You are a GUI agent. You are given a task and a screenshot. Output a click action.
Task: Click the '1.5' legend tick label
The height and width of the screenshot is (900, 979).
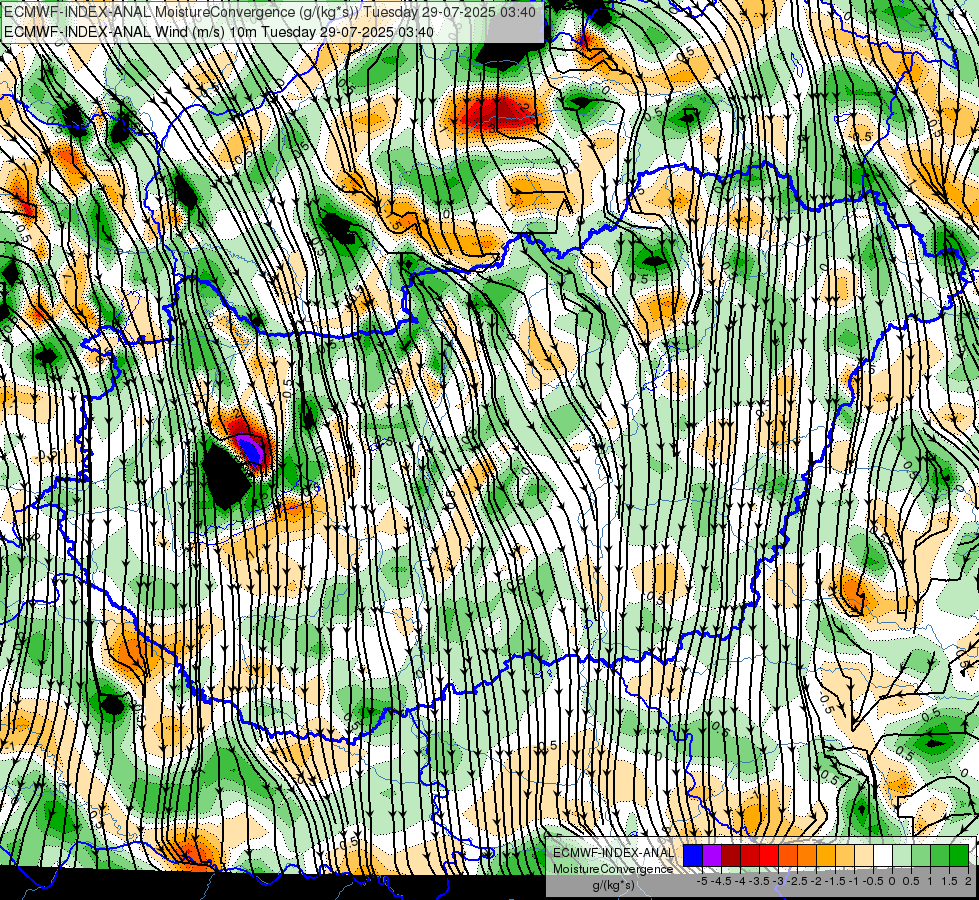(949, 881)
